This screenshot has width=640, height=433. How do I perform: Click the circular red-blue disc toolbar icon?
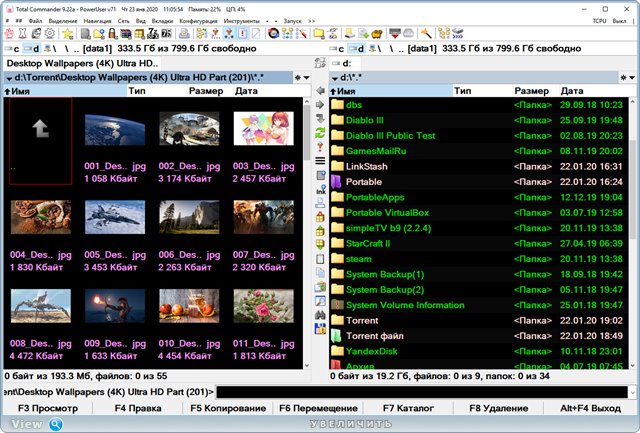[x=273, y=33]
